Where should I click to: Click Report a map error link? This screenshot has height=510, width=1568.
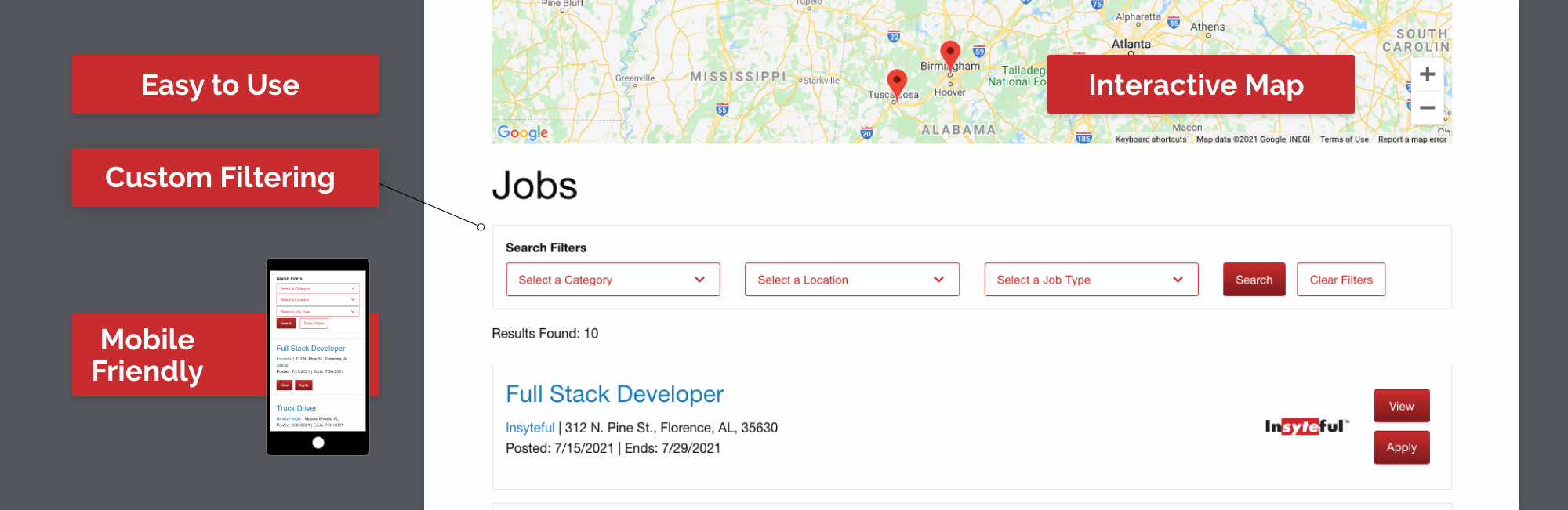pos(1412,139)
